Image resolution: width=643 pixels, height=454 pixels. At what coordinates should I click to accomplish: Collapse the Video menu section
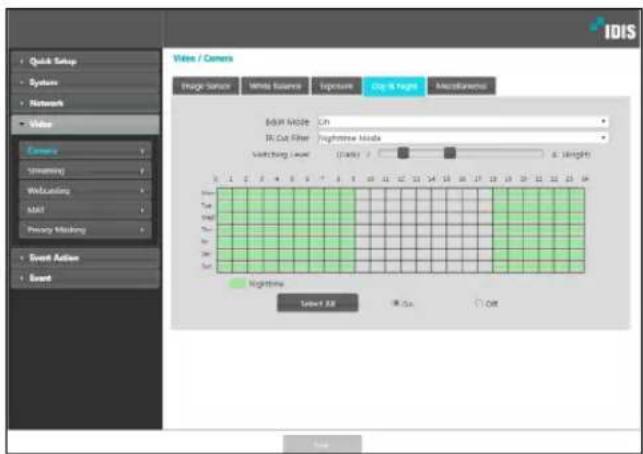85,124
